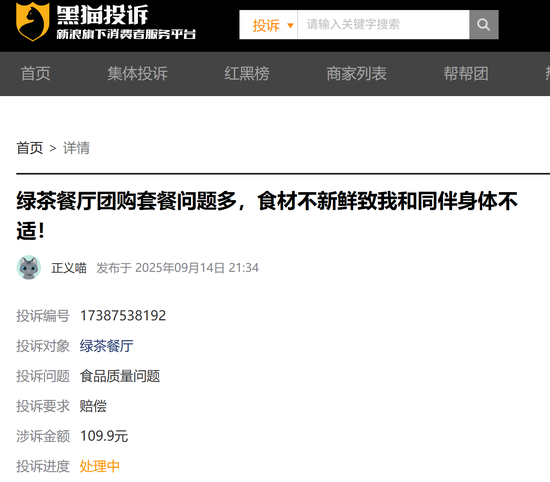Open the 帮帮团 navigation item

click(466, 74)
